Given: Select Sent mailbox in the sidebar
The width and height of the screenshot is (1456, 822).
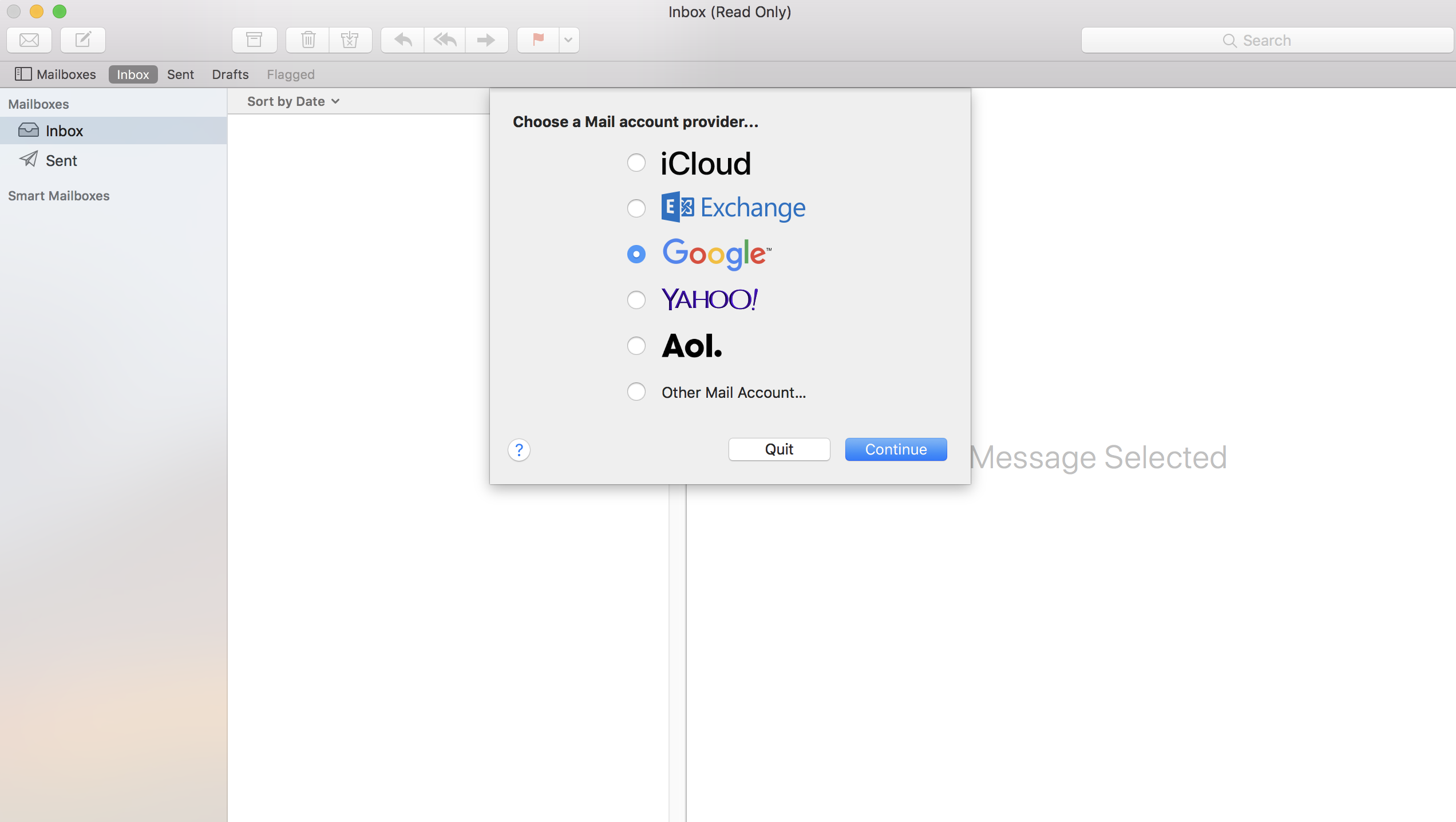Looking at the screenshot, I should tap(113, 160).
